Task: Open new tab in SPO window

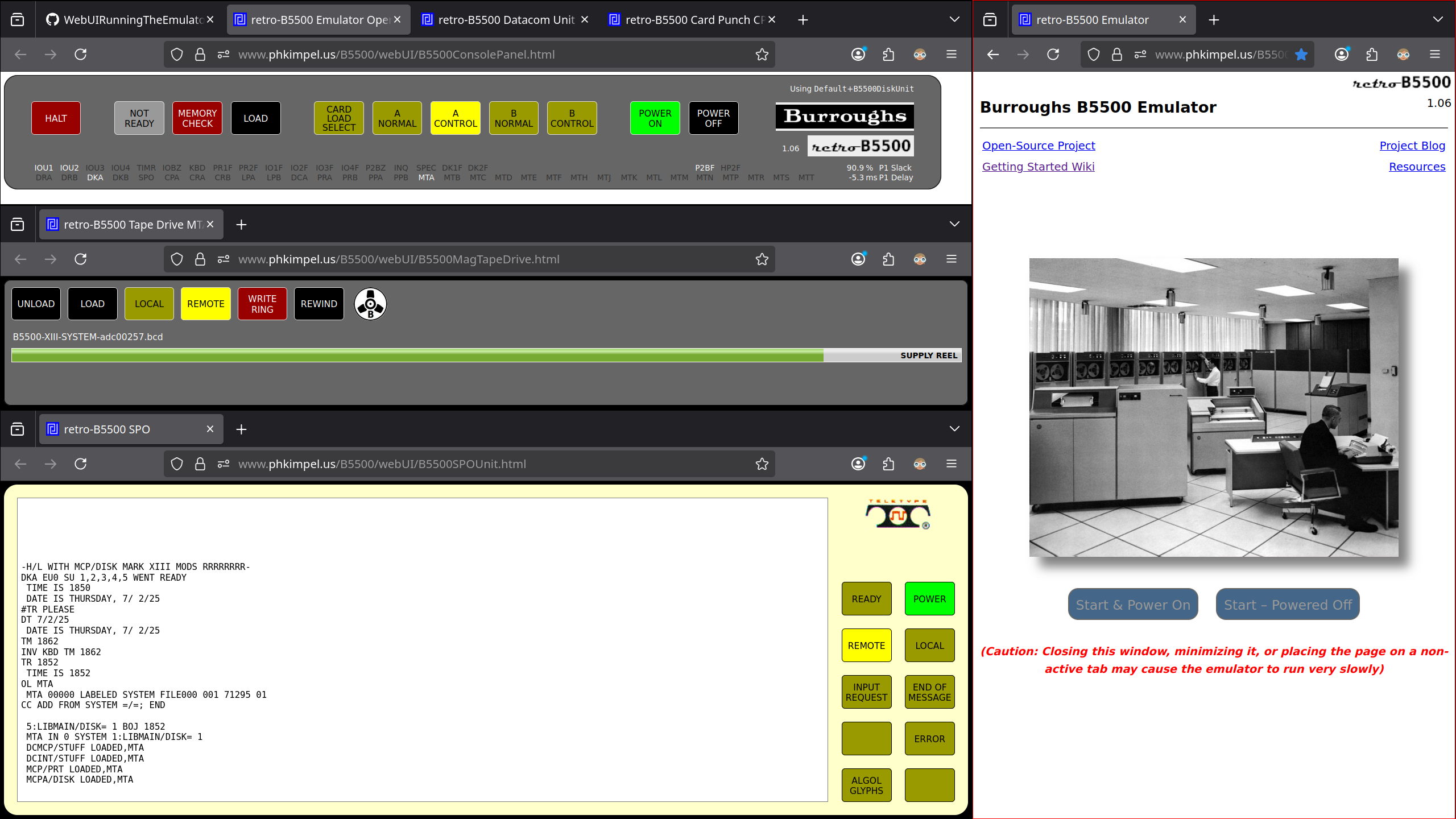Action: pyautogui.click(x=241, y=429)
